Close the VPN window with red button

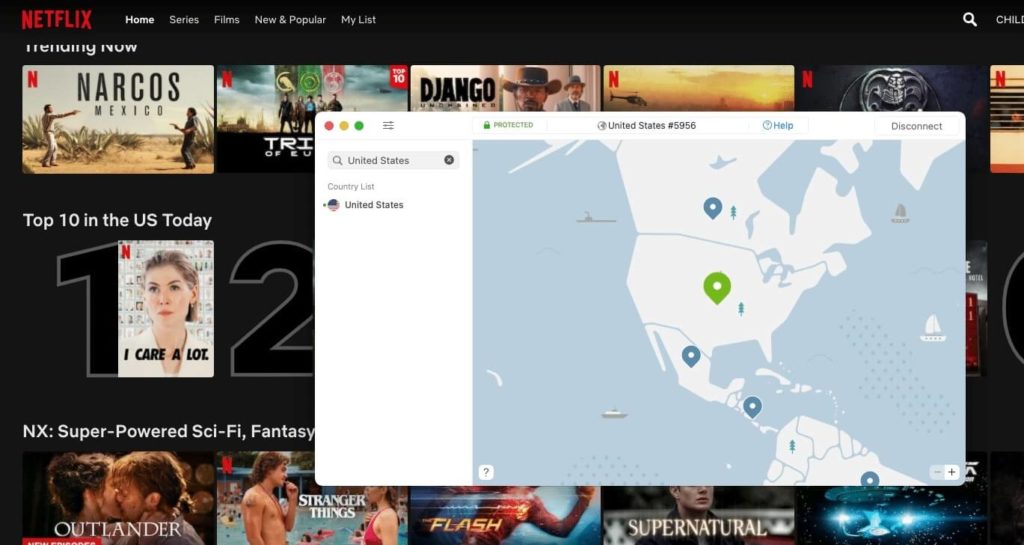pos(329,125)
